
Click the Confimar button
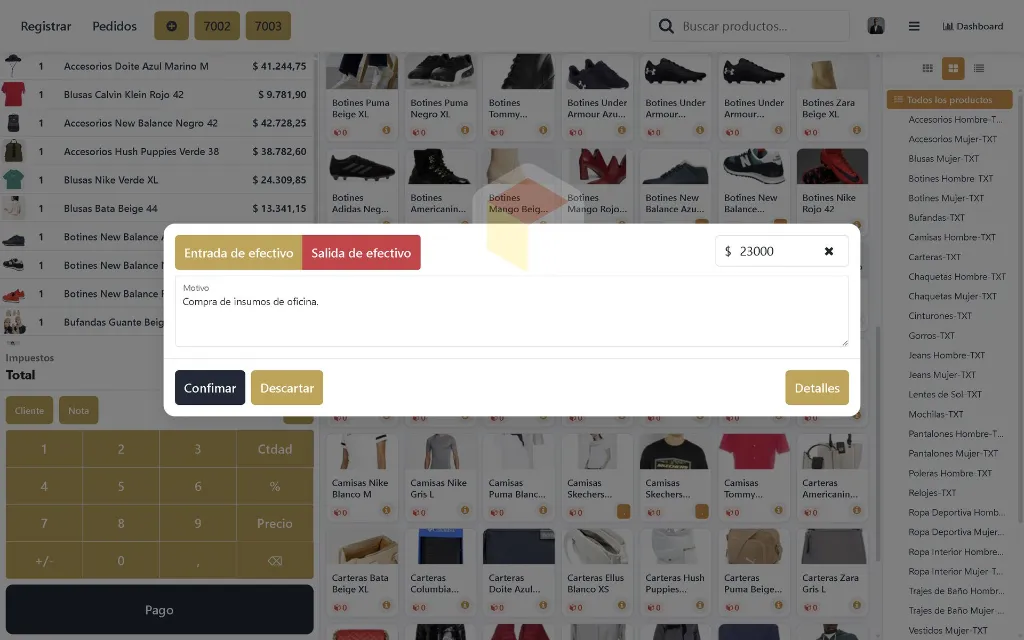point(210,388)
